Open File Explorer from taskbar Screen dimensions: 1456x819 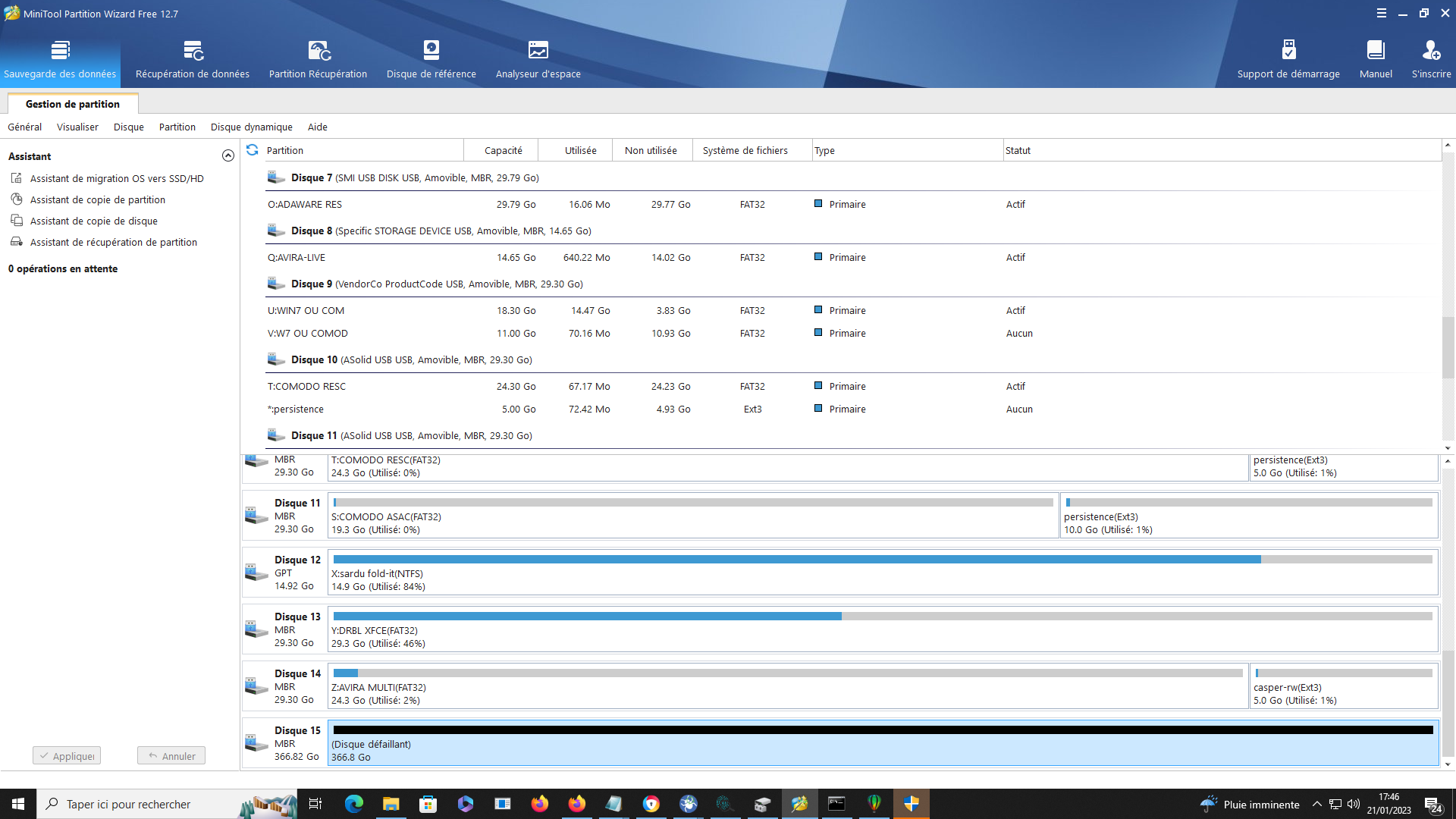391,804
